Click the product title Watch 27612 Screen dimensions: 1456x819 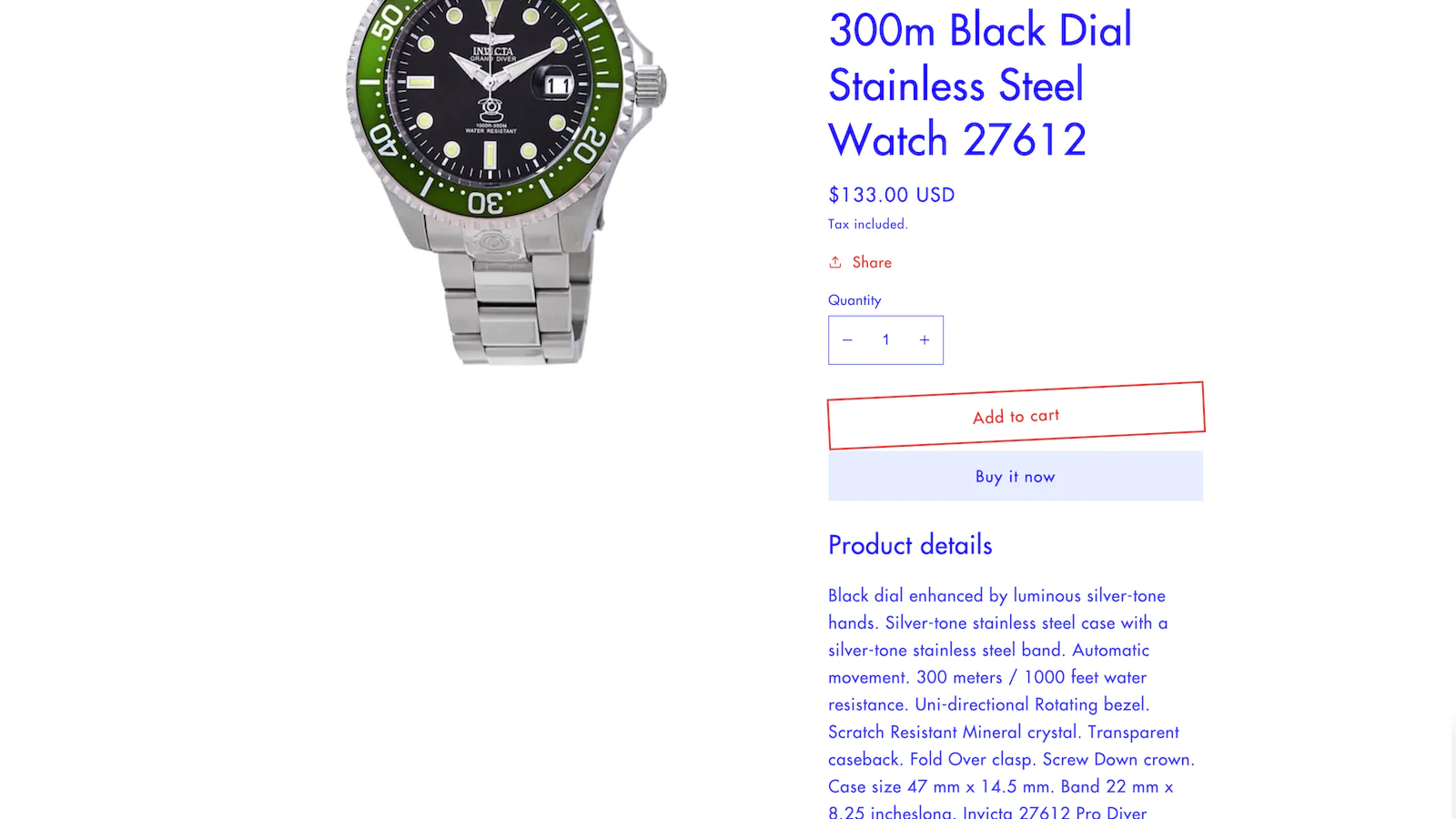[957, 140]
